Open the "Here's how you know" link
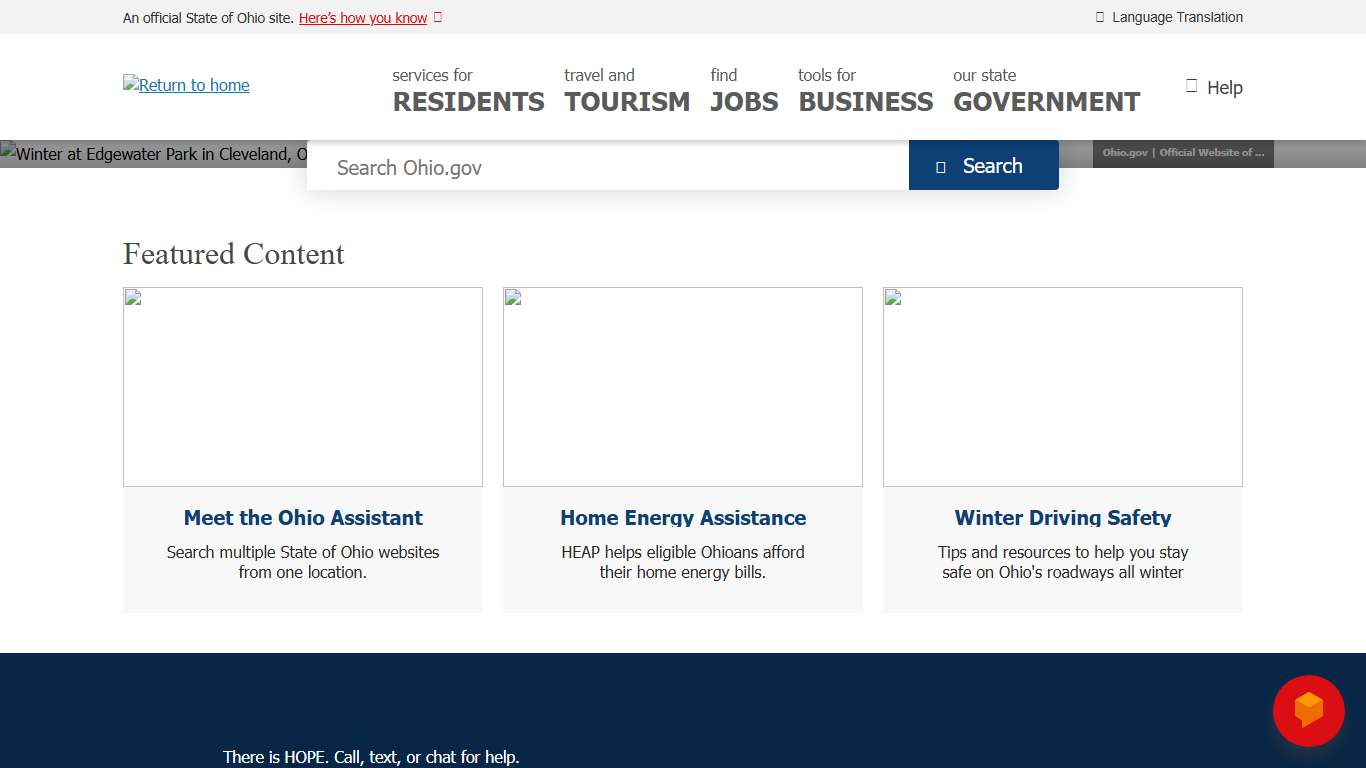 (363, 17)
